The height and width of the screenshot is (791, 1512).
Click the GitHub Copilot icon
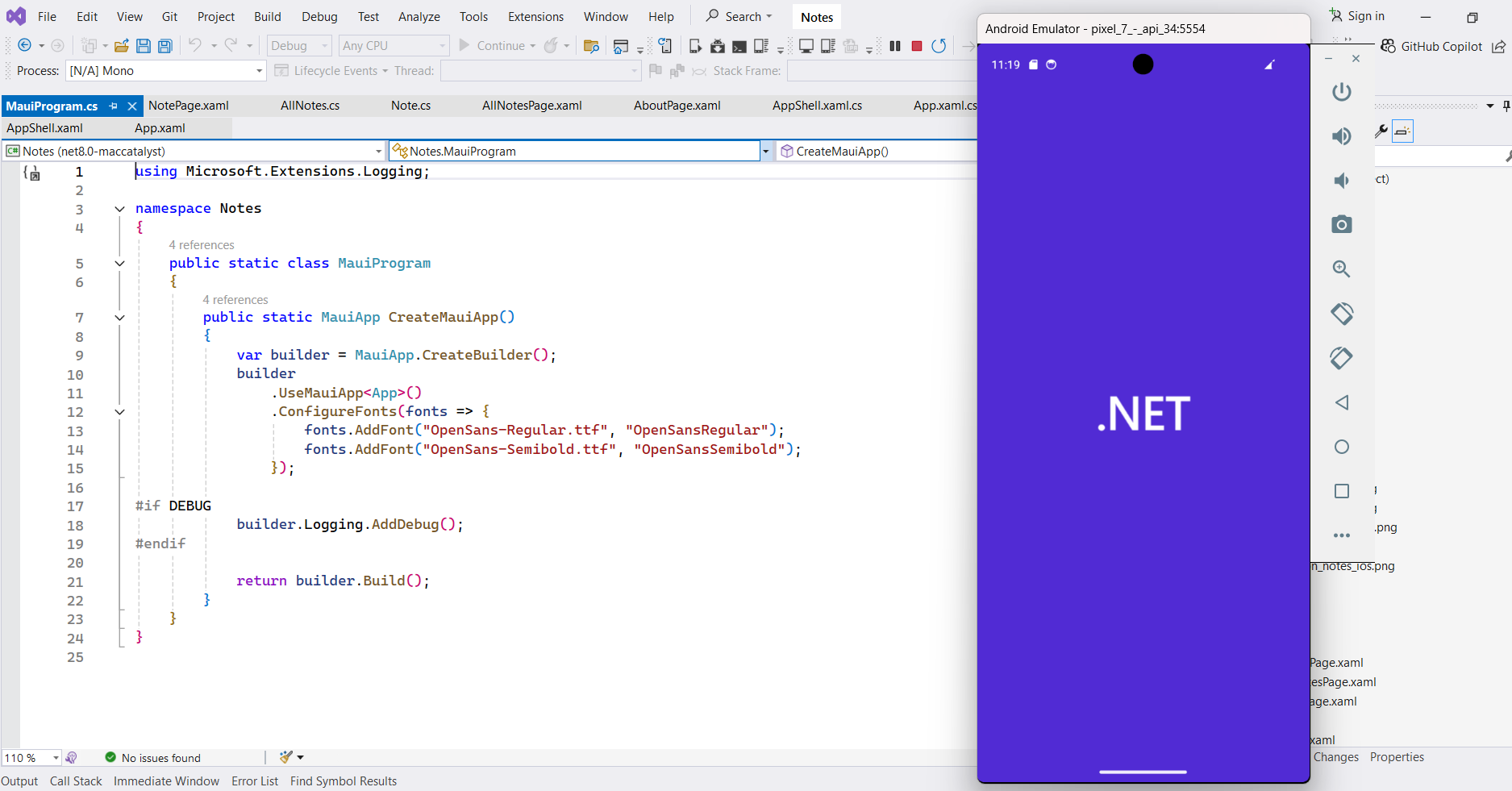click(1389, 46)
